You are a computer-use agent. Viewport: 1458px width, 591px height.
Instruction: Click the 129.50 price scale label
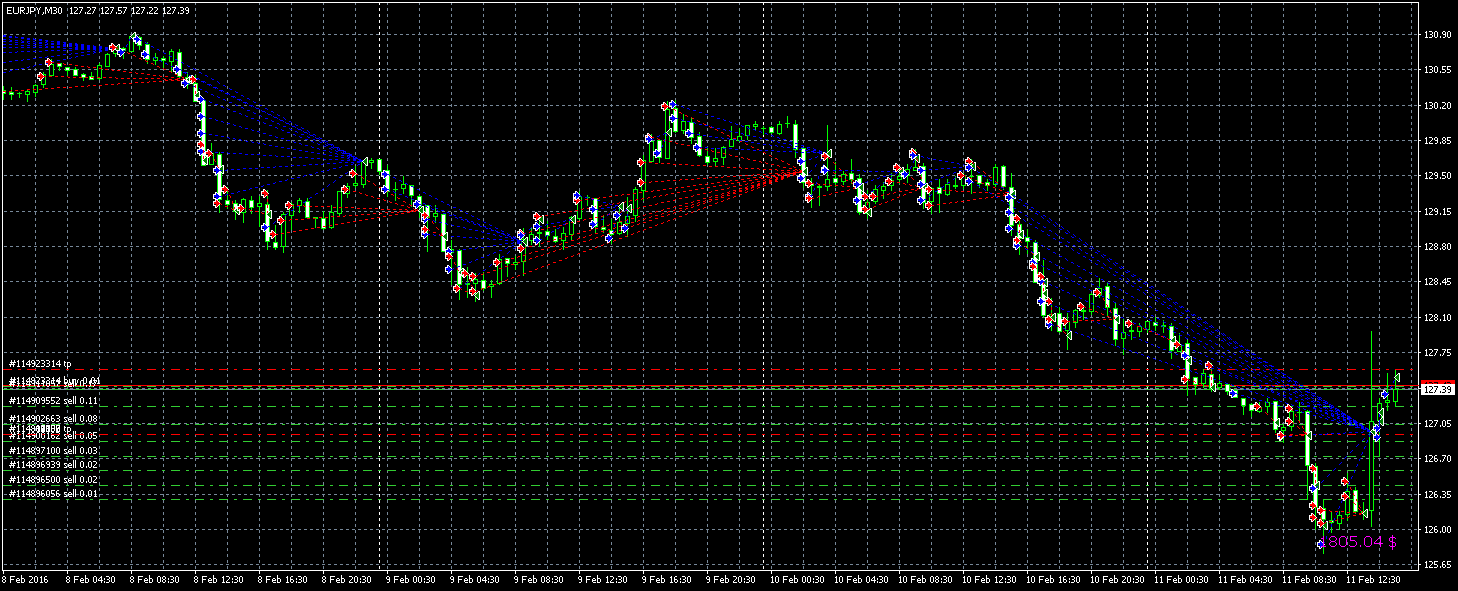[1438, 176]
